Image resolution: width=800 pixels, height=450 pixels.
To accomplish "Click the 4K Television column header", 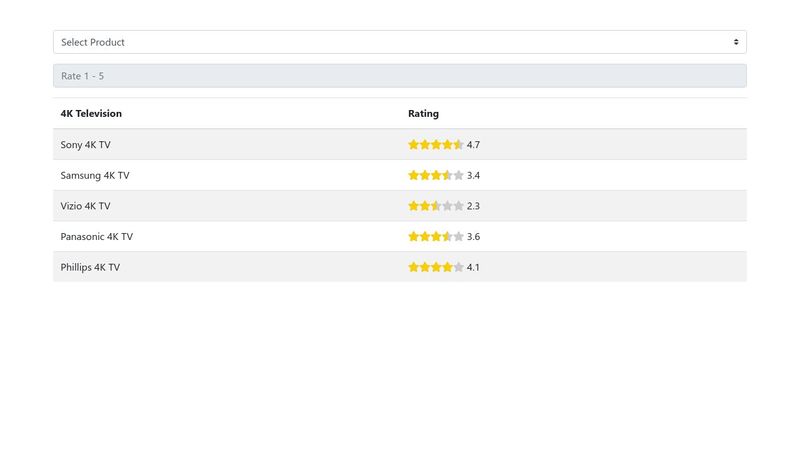I will [x=91, y=114].
